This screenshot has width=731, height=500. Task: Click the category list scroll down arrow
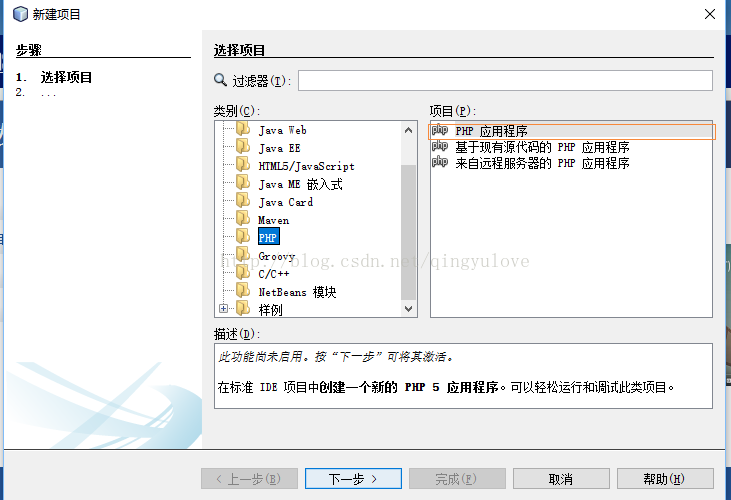click(408, 309)
